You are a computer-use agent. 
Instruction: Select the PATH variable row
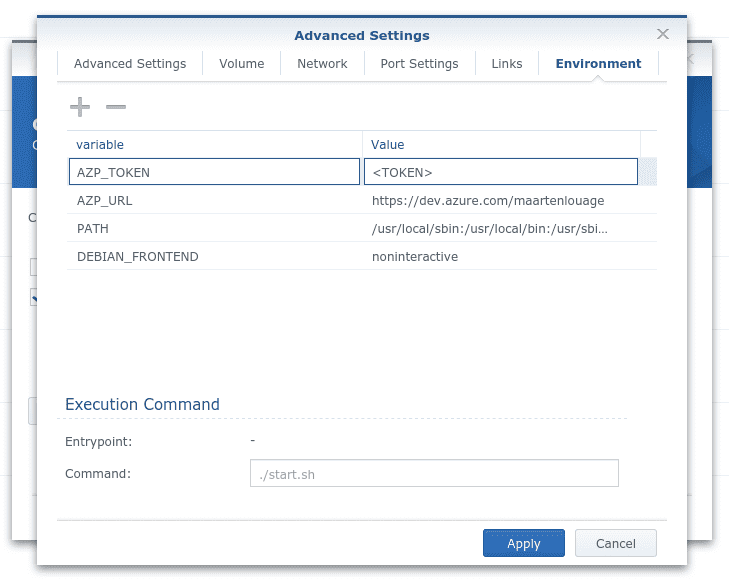[362, 228]
